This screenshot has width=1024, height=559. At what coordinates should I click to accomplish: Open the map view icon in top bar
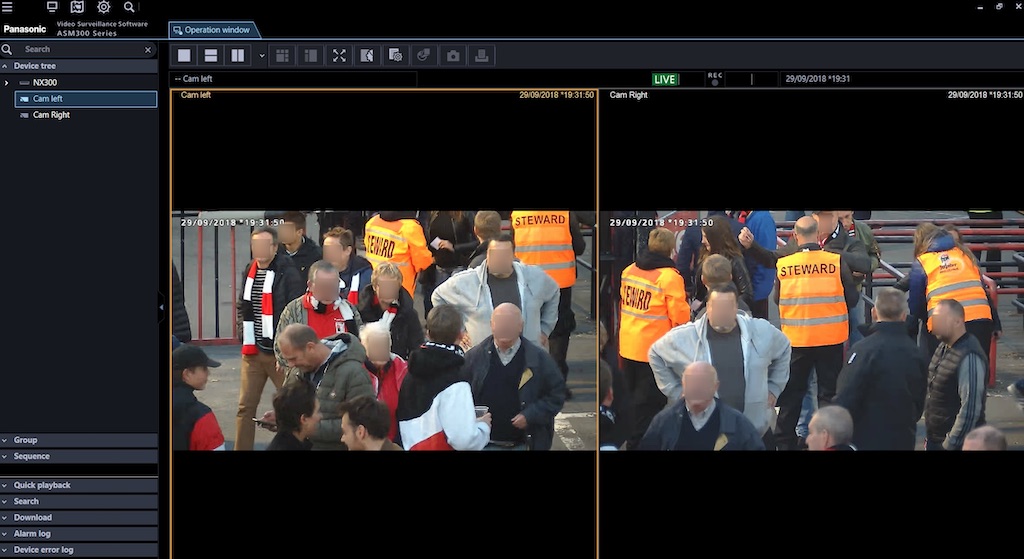pyautogui.click(x=77, y=7)
